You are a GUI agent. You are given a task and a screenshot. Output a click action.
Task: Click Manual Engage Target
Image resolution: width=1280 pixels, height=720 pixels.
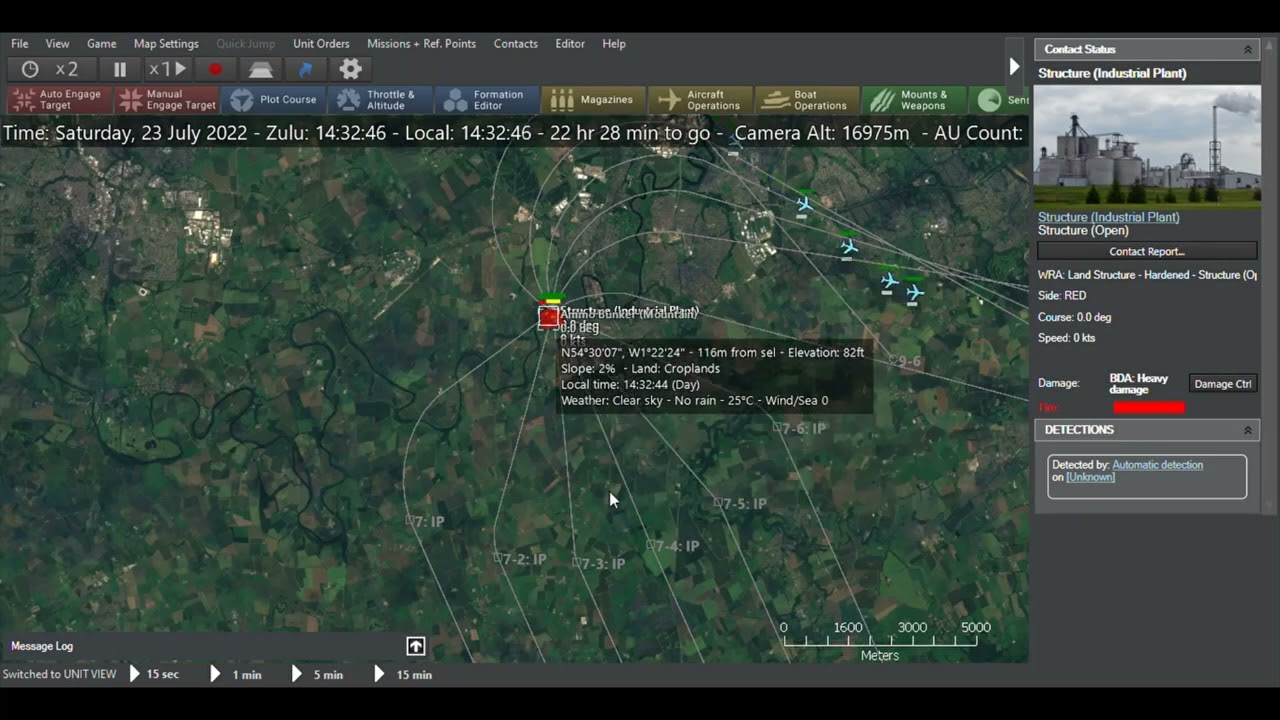167,100
